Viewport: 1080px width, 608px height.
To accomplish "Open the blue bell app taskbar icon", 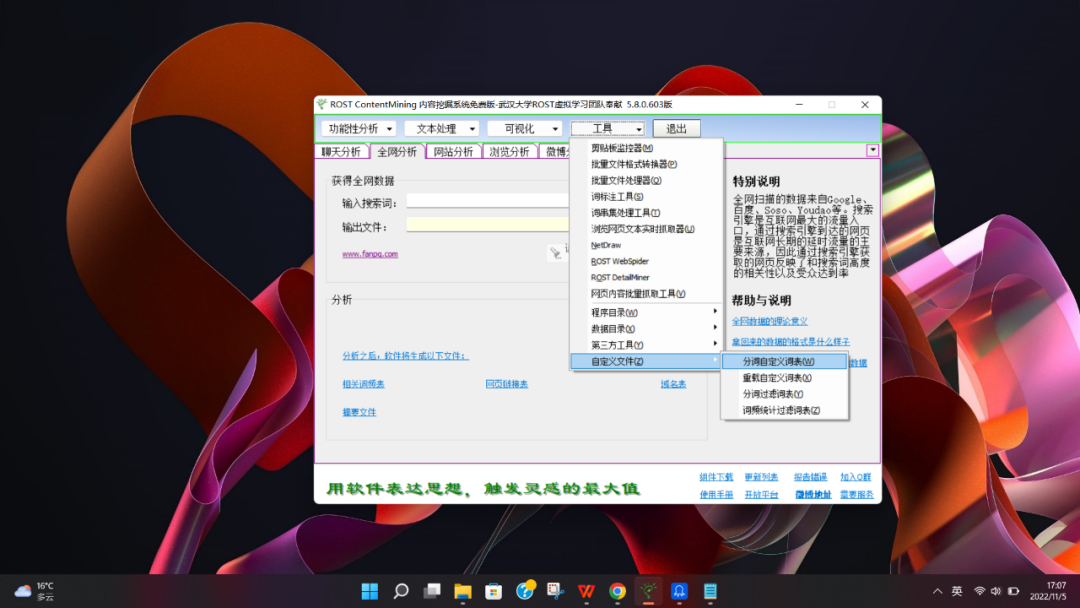I will [679, 591].
